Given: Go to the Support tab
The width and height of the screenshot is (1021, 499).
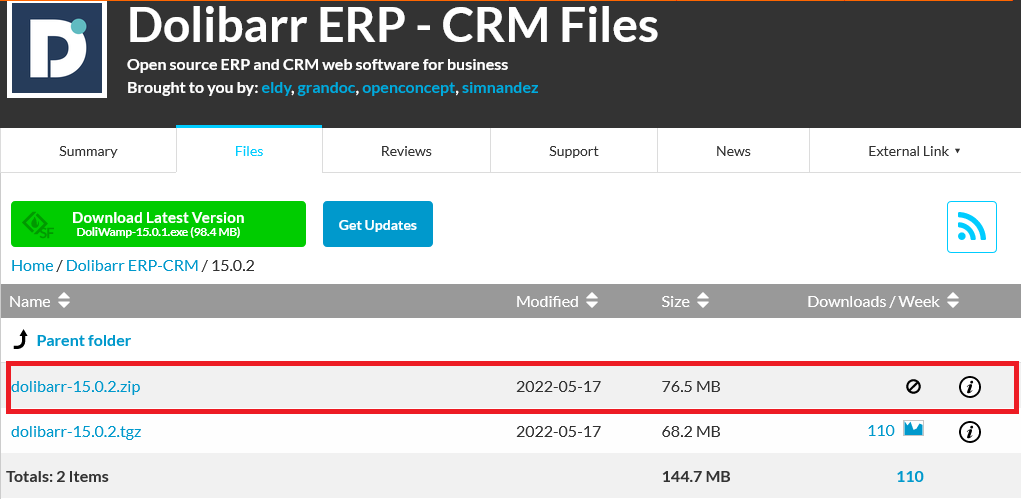Looking at the screenshot, I should click(574, 151).
